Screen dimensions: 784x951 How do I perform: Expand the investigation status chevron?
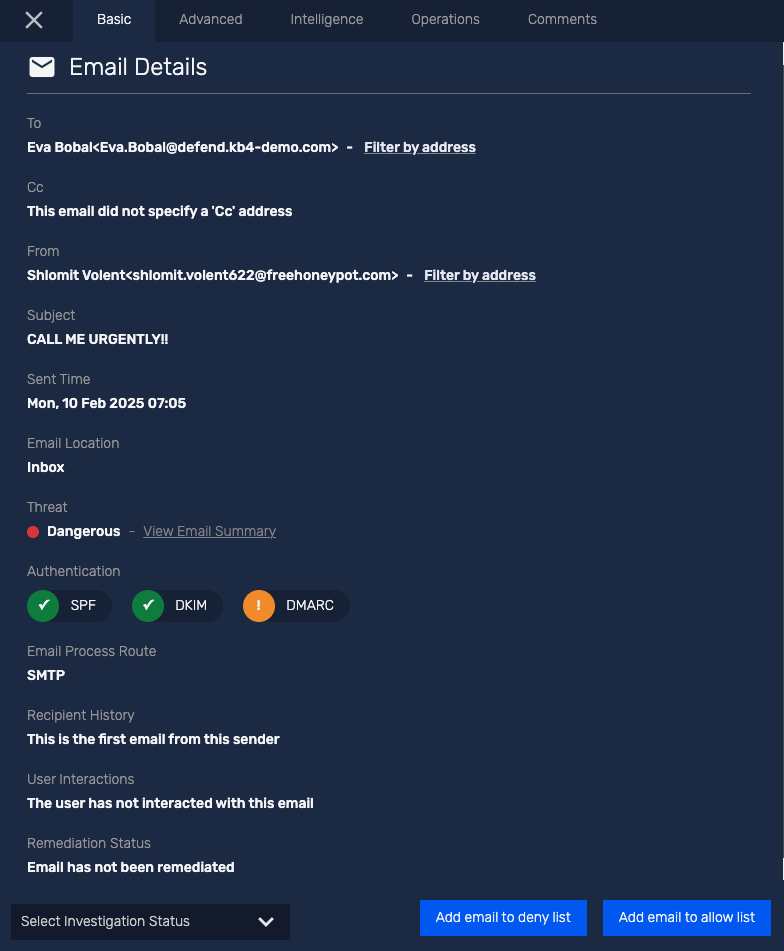point(266,921)
